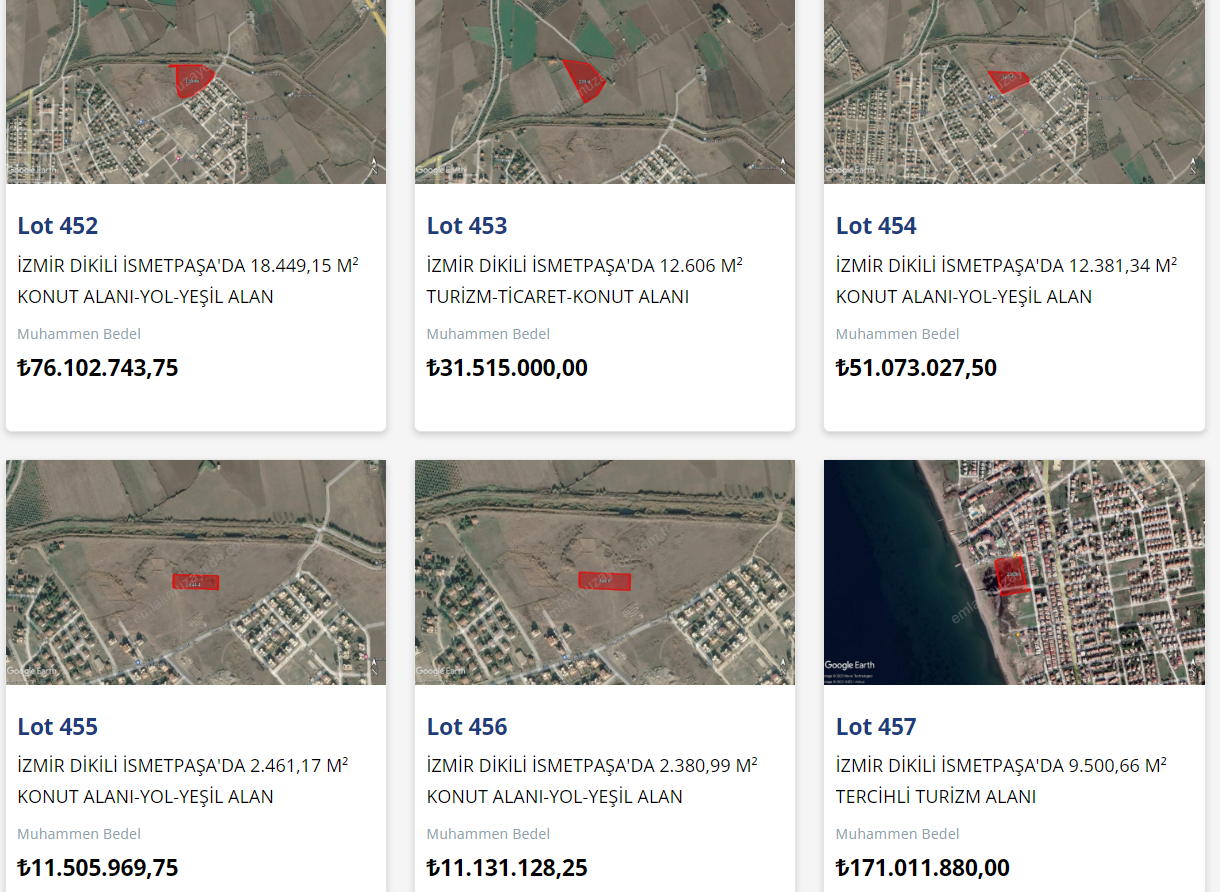Viewport: 1220px width, 892px height.
Task: Open the Lot 452 title link
Action: (x=58, y=226)
